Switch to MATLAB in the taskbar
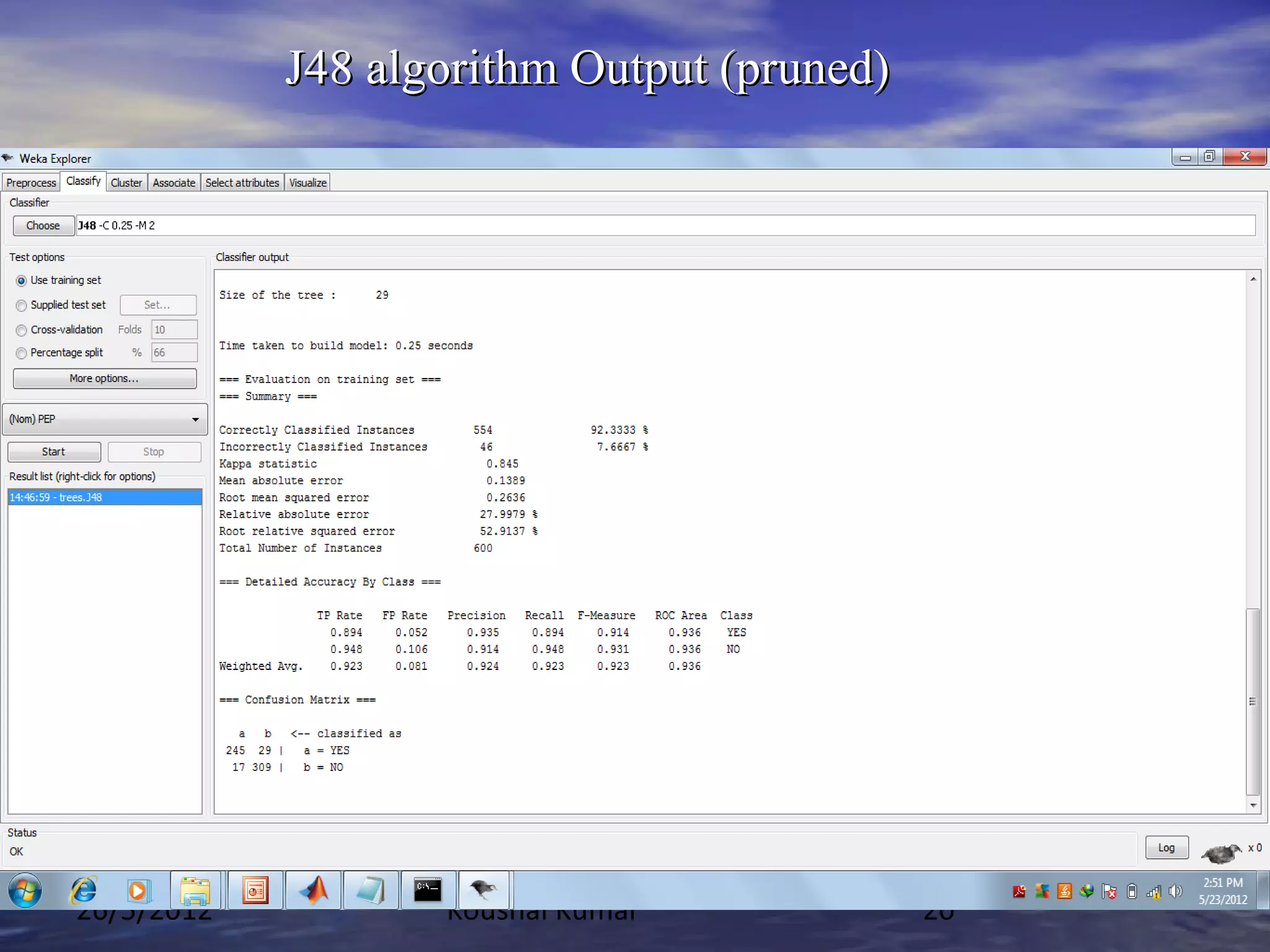1270x952 pixels. 313,891
